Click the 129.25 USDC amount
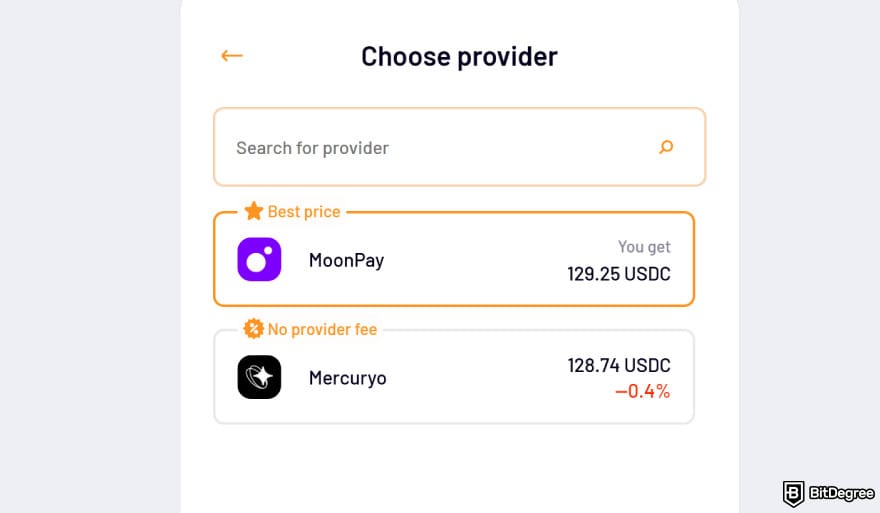880x513 pixels. [x=619, y=273]
